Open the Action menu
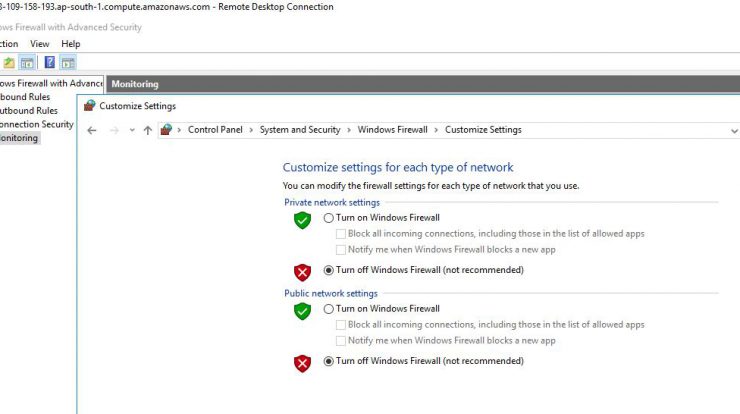 8,44
